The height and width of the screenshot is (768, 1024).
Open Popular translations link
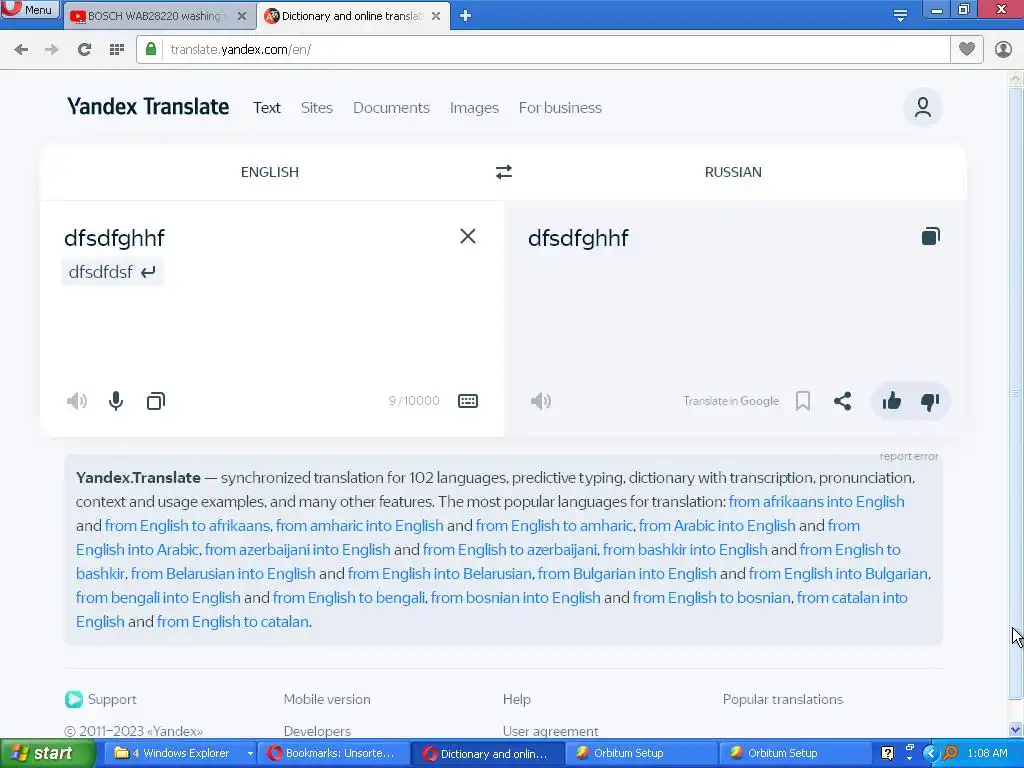coord(782,699)
